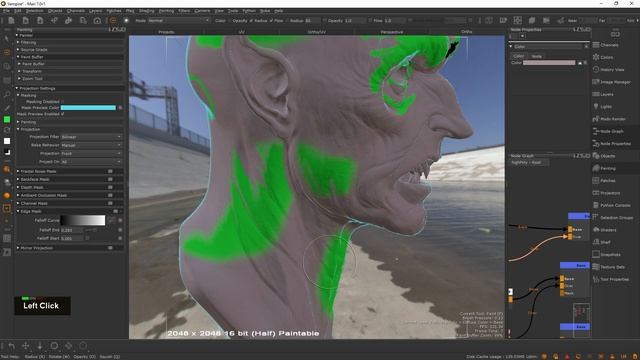This screenshot has height=360, width=640.
Task: Open the Python Console palette
Action: pyautogui.click(x=611, y=205)
